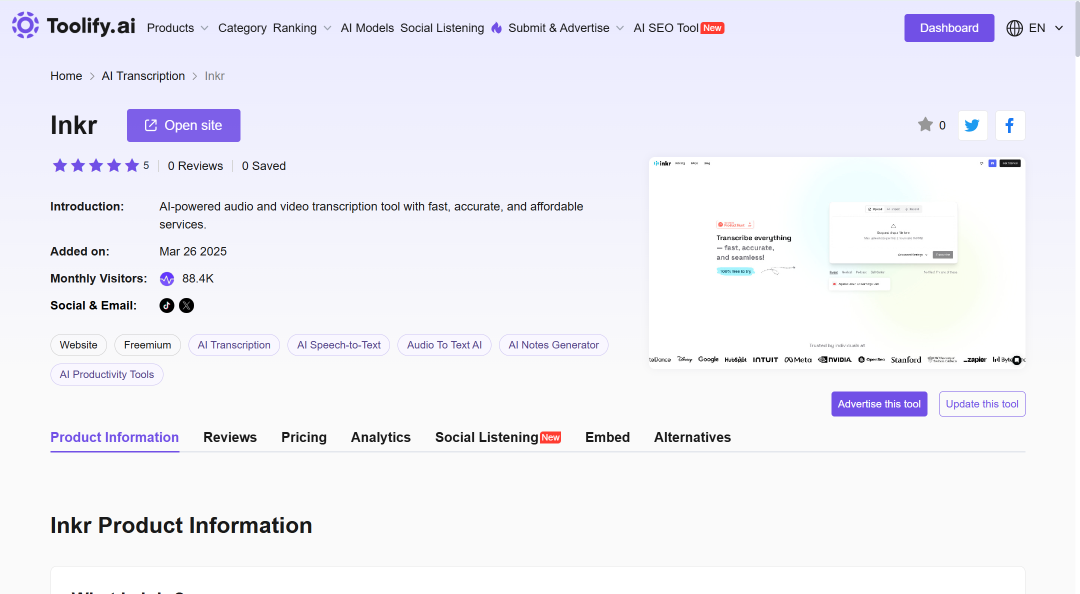Expand the Ranking dropdown

click(x=302, y=28)
